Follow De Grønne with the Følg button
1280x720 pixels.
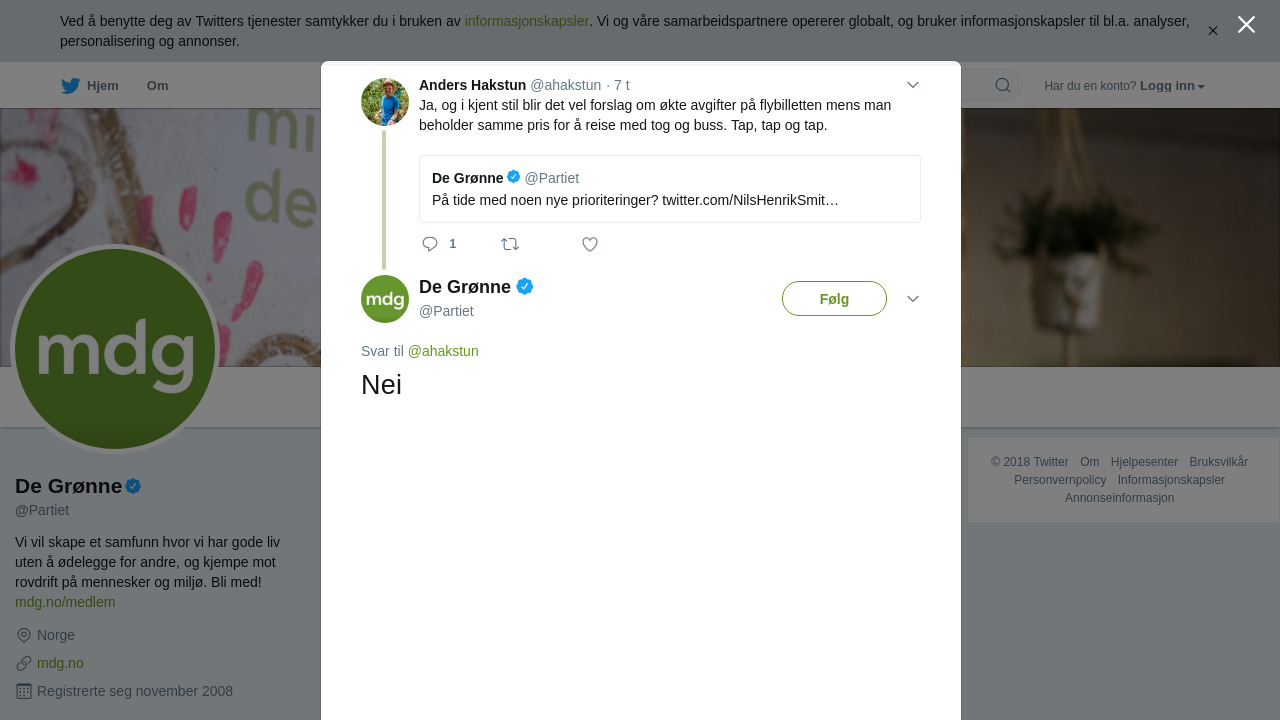tap(834, 299)
